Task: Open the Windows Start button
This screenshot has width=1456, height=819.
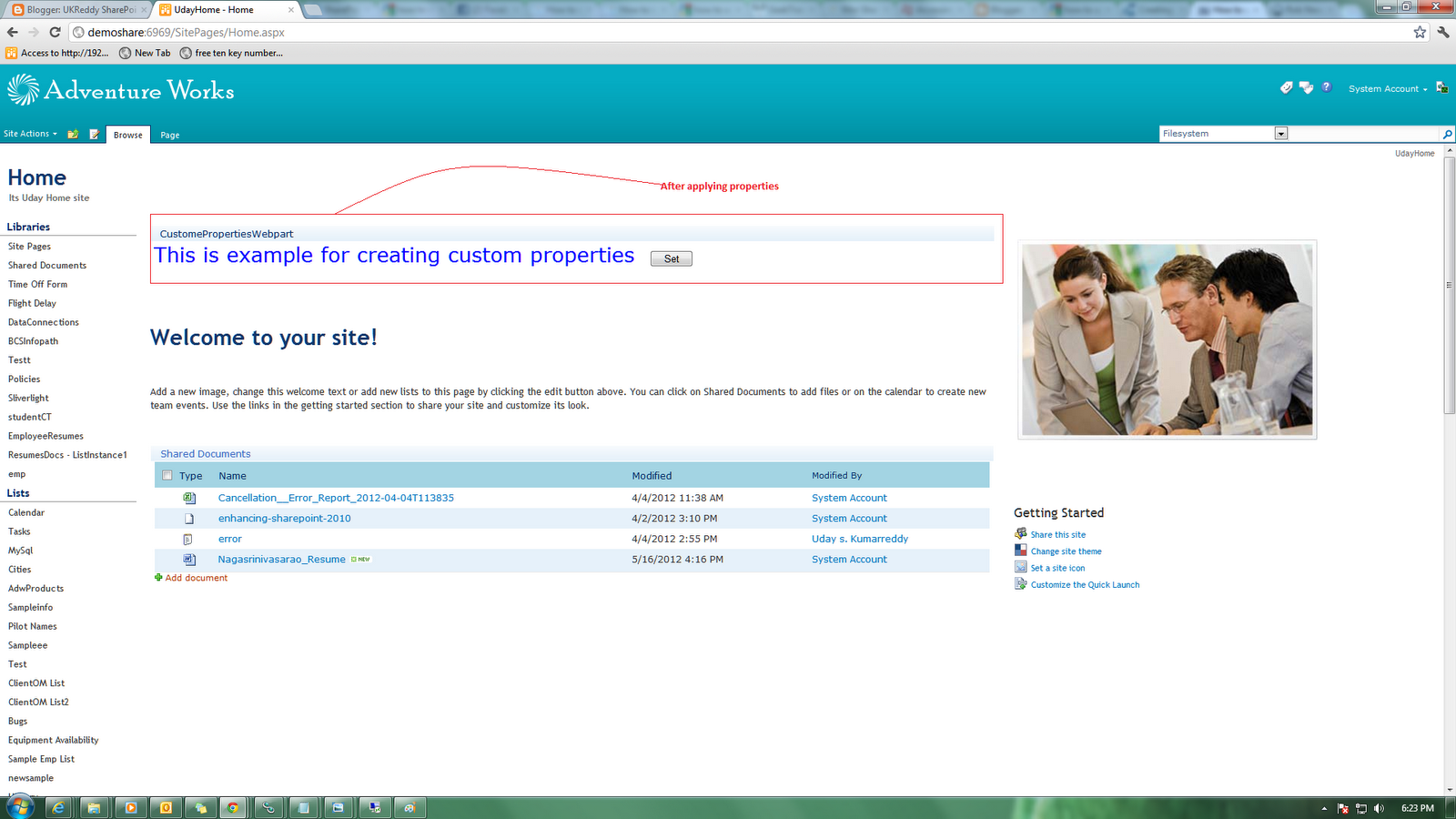Action: pyautogui.click(x=19, y=807)
